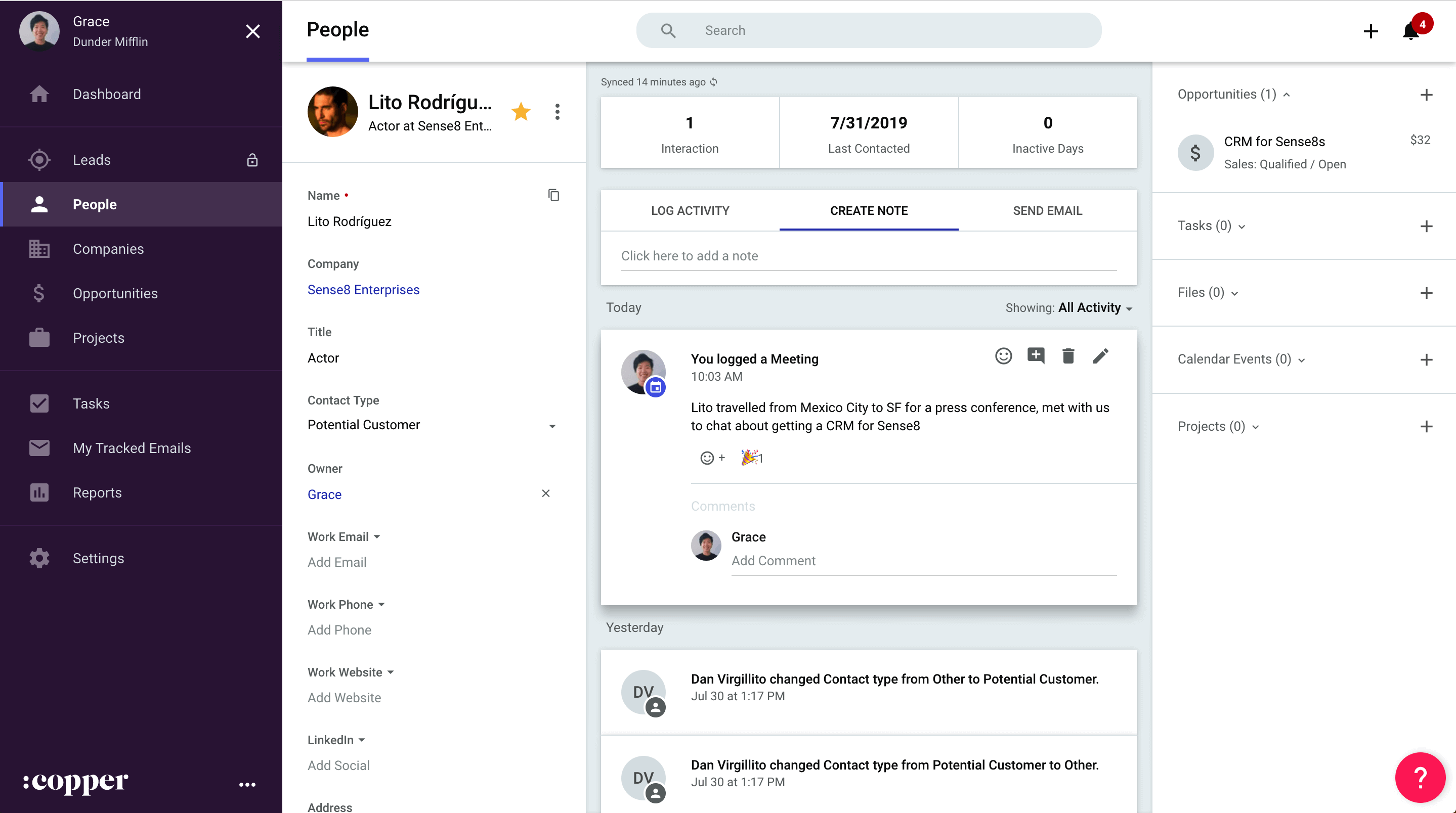Screen dimensions: 1456x813
Task: Go to Companies in the sidebar
Action: click(x=141, y=249)
